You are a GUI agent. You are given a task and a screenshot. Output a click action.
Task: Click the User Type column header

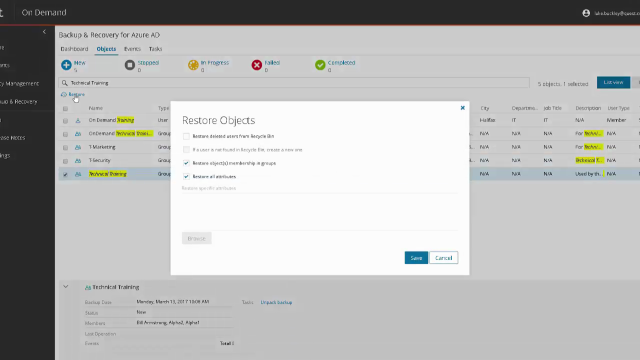coord(618,108)
